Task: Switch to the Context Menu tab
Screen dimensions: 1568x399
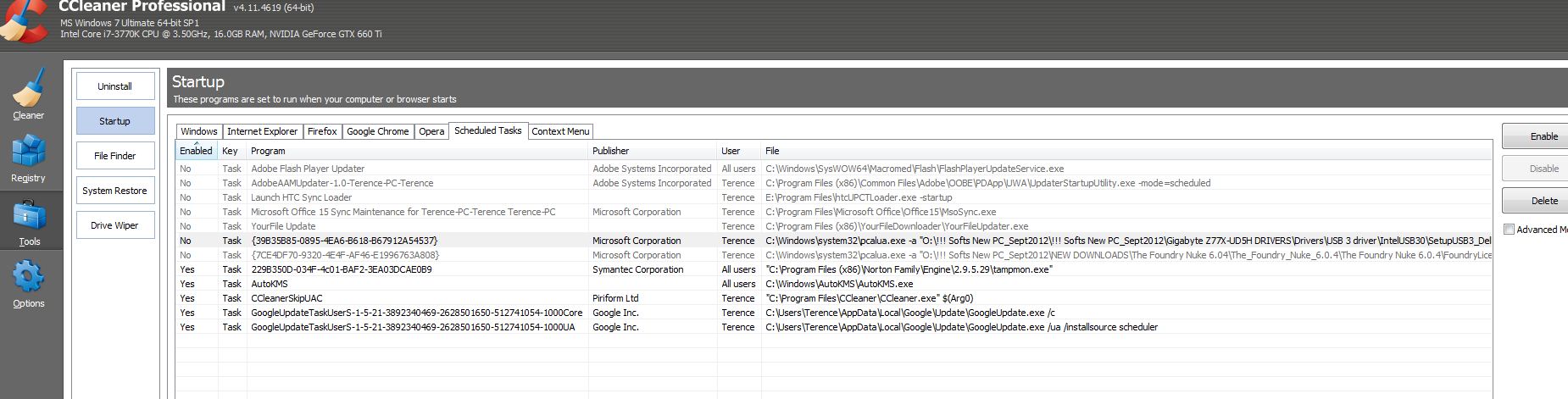Action: [x=560, y=131]
